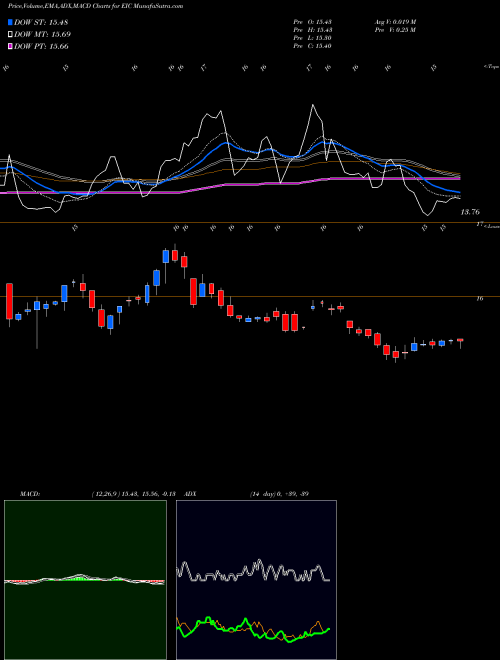
Task: Click the tallest blue candlestick near the peak
Action: pos(157,278)
